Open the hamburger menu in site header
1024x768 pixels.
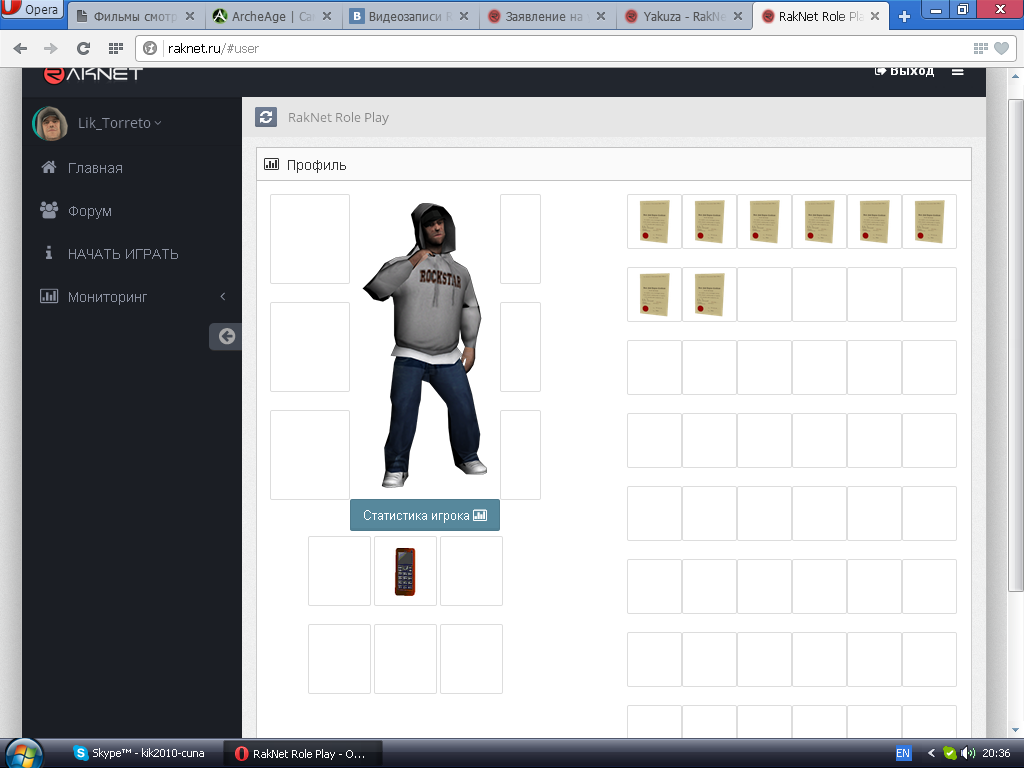(957, 71)
